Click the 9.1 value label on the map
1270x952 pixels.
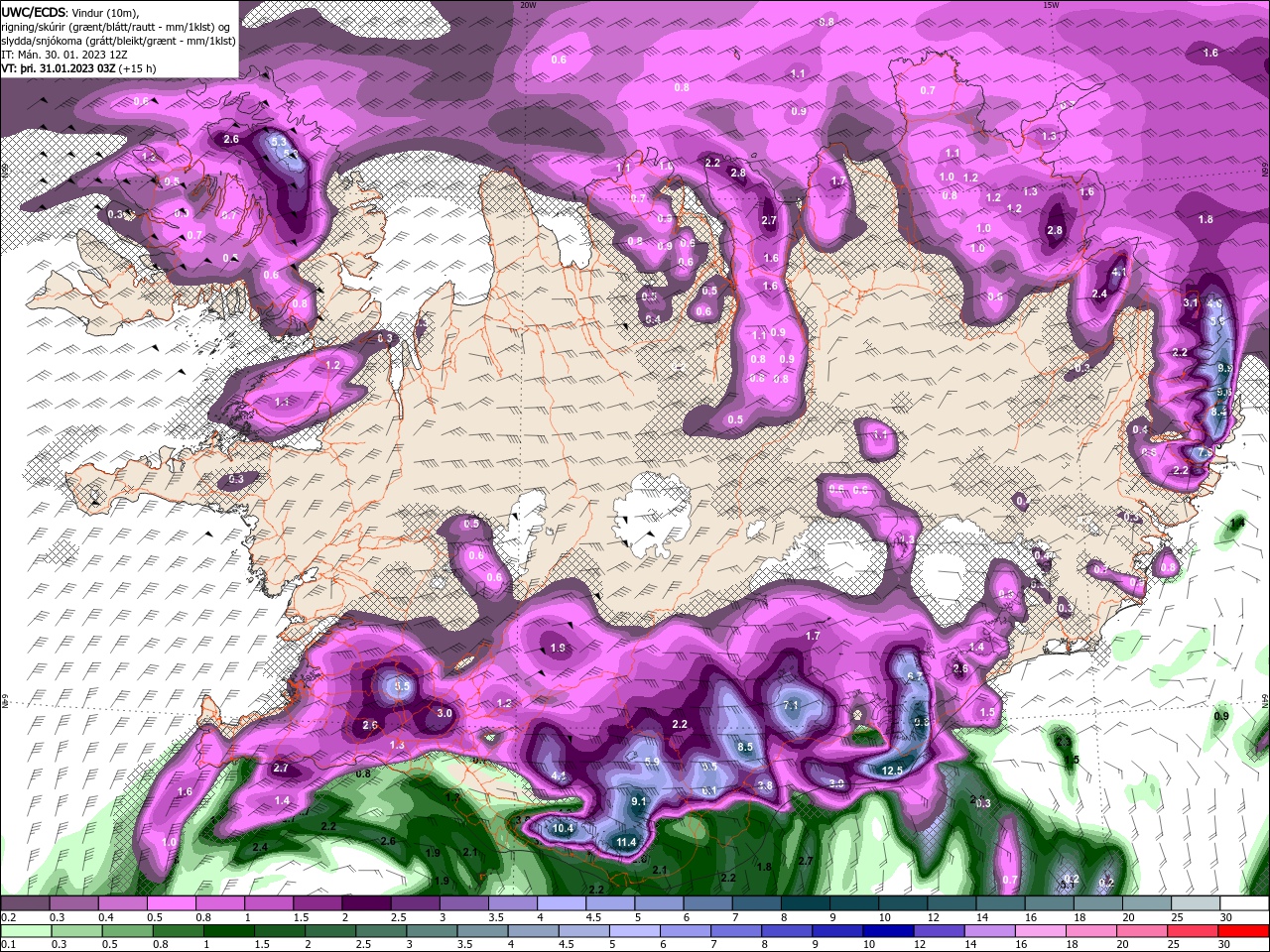639,801
